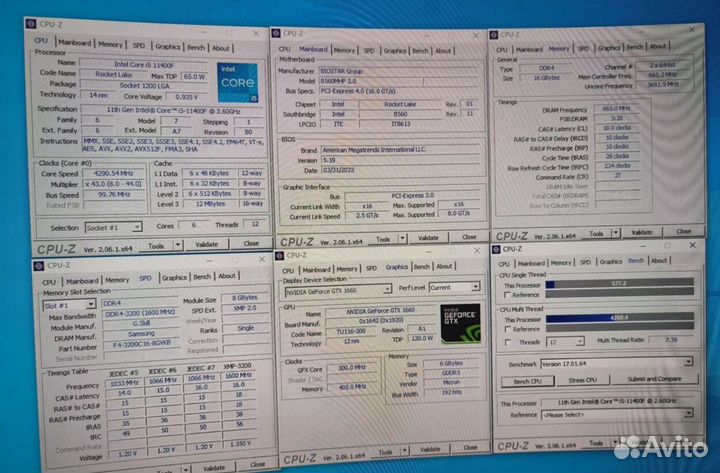Image resolution: width=720 pixels, height=473 pixels.
Task: Open the Perf Level Current dropdown
Action: (455, 287)
